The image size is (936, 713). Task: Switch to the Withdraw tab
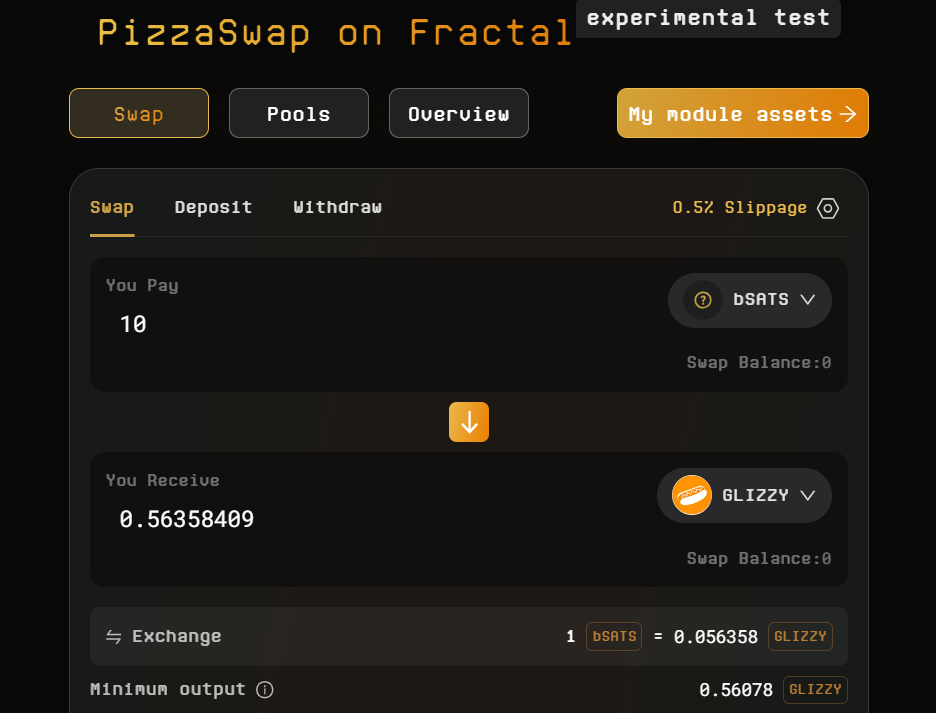(x=337, y=207)
